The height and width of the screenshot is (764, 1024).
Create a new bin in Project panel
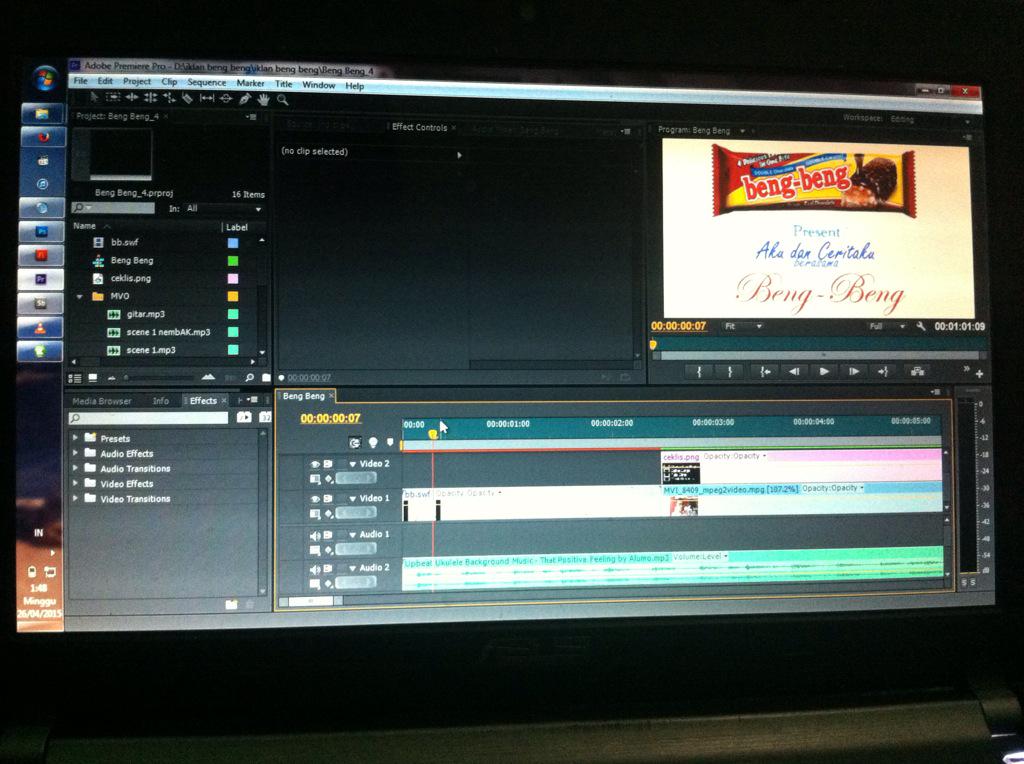[x=266, y=377]
